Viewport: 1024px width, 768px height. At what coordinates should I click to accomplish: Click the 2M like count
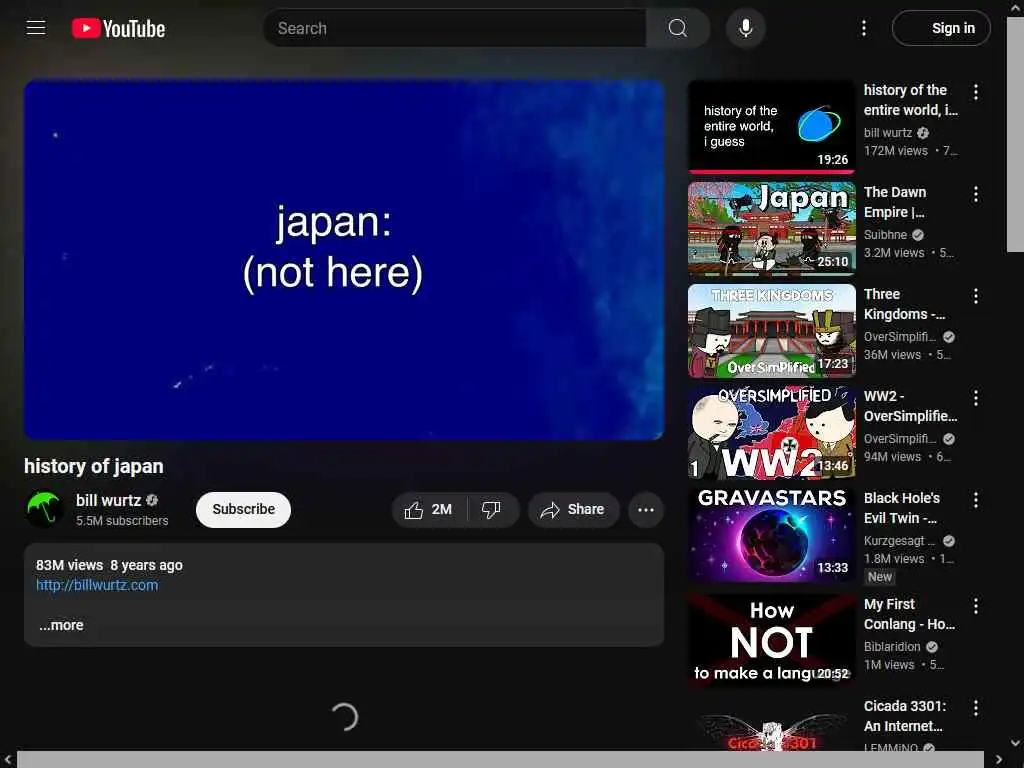441,509
